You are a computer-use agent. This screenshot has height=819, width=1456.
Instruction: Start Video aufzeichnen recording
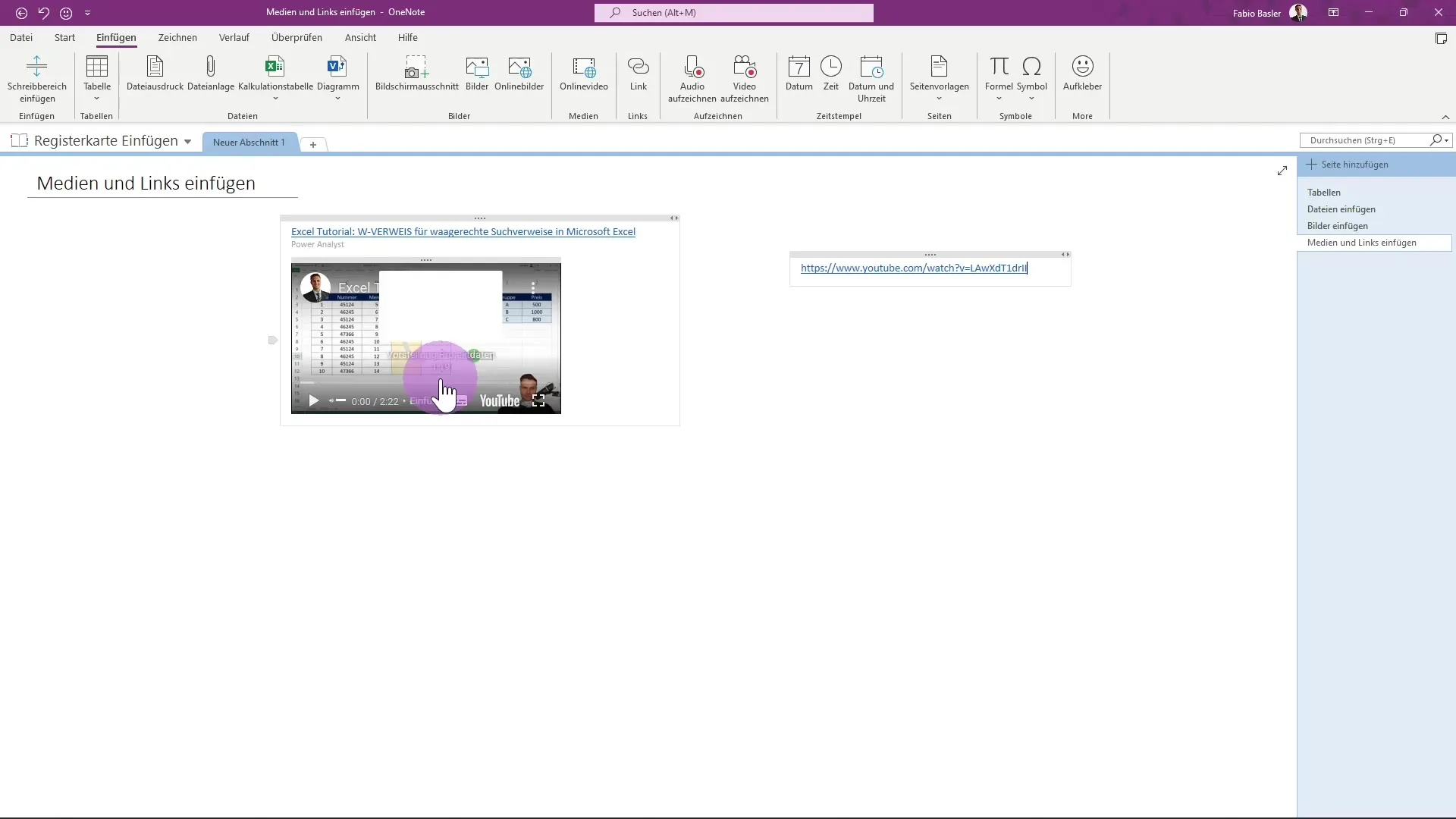coord(745,67)
